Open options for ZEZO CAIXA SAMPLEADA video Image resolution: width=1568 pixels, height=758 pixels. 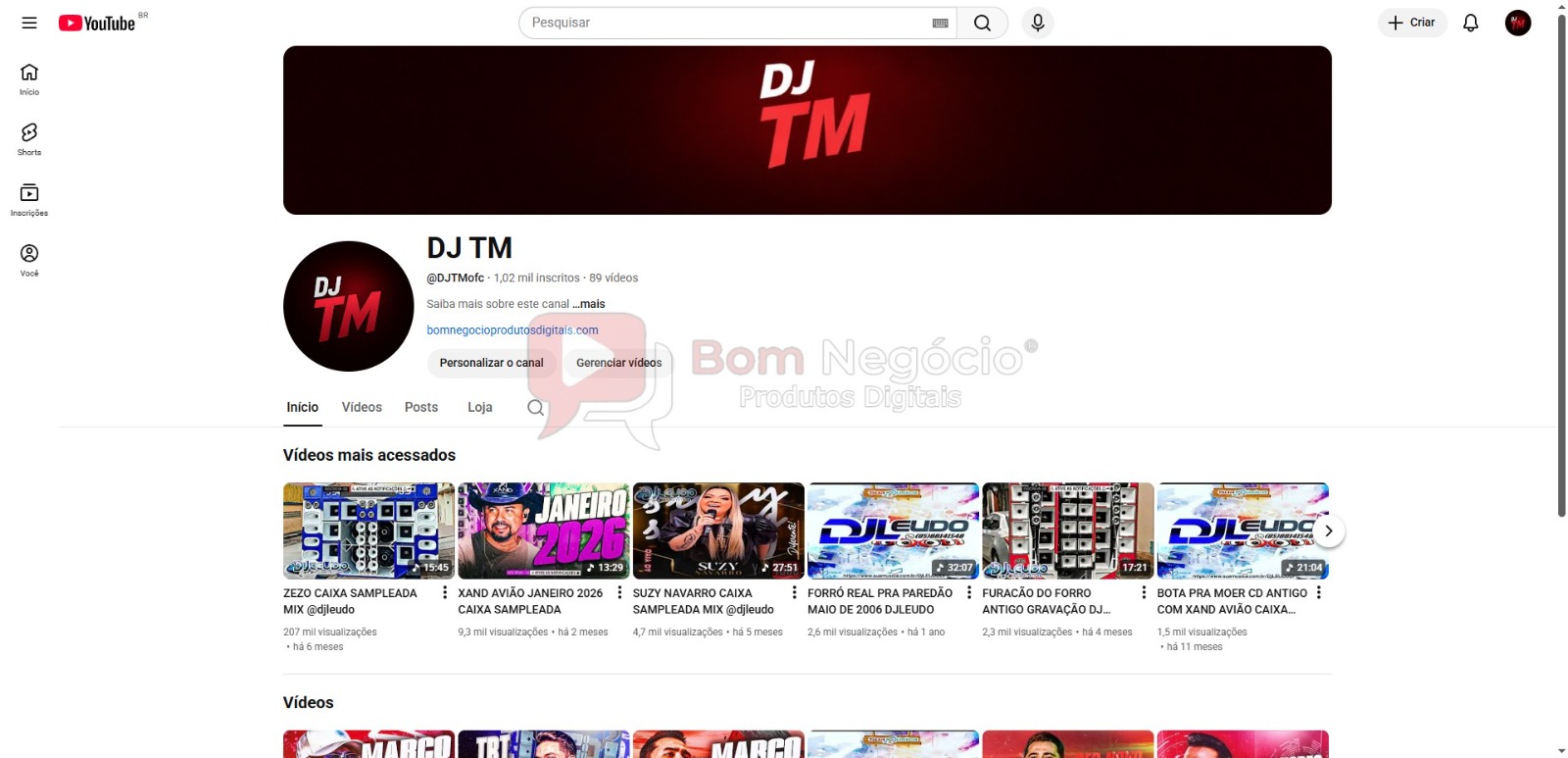point(445,592)
